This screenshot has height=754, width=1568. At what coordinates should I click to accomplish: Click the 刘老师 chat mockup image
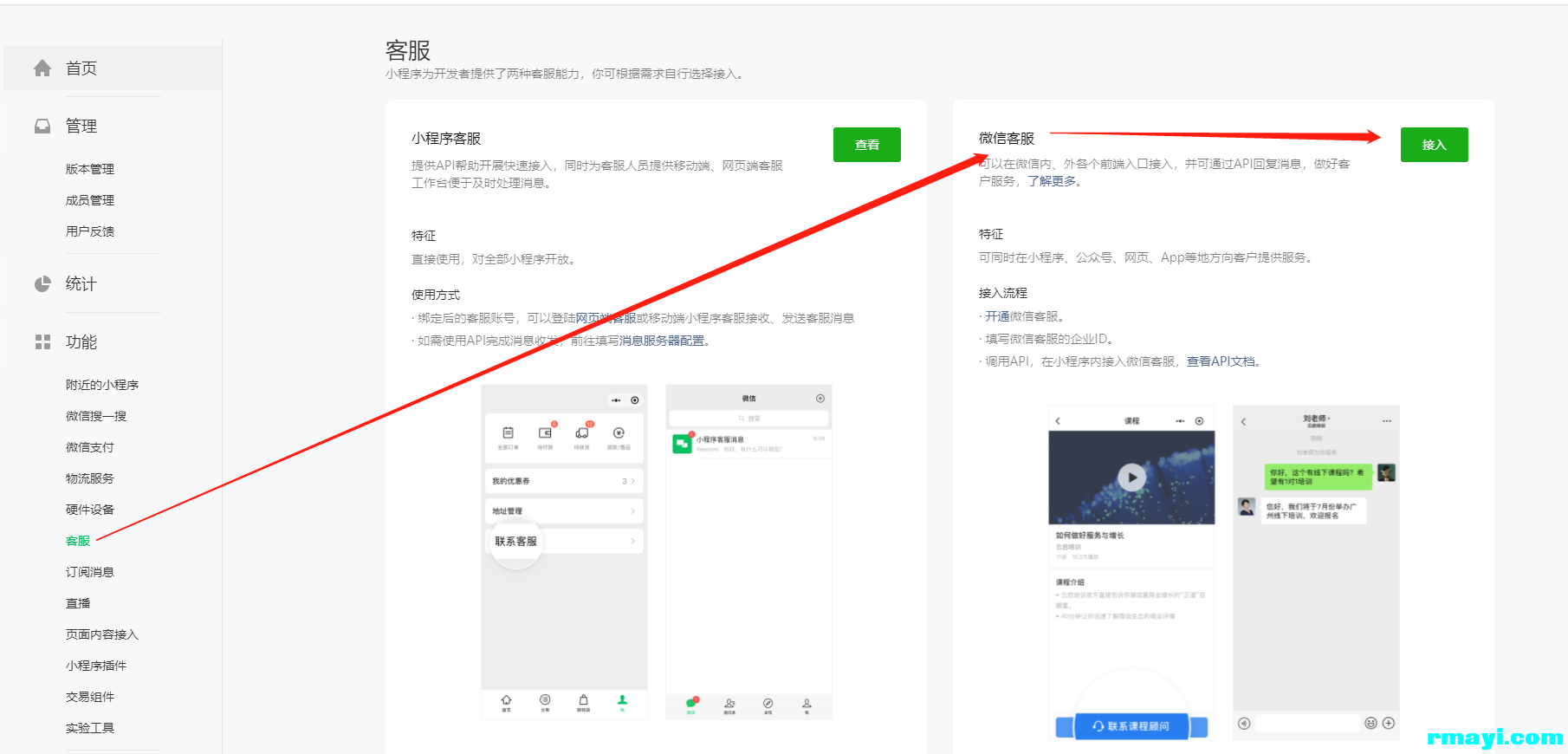click(x=1316, y=573)
